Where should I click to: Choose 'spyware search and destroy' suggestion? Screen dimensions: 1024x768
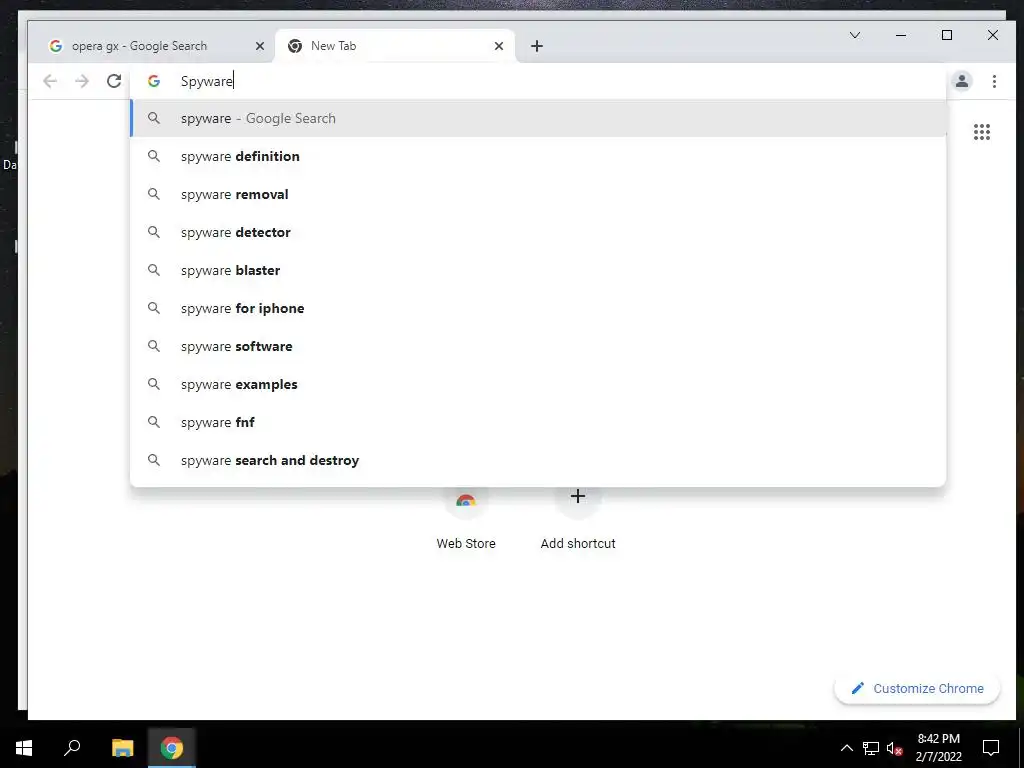click(538, 460)
